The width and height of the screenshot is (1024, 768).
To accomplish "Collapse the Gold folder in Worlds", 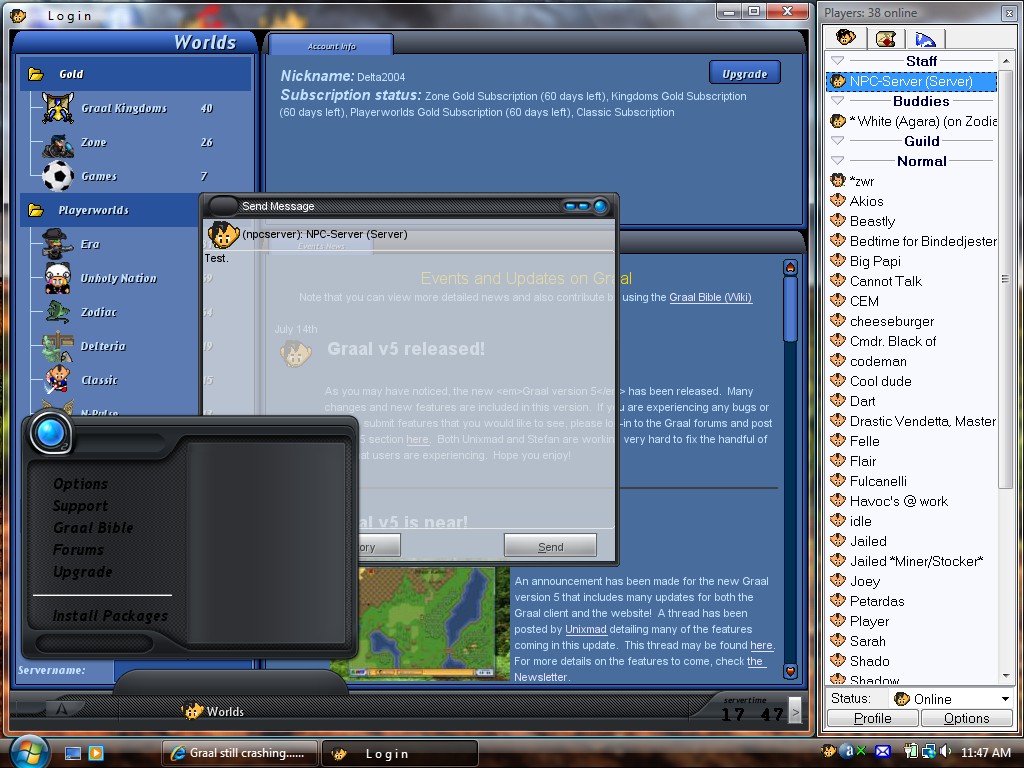I will 36,74.
